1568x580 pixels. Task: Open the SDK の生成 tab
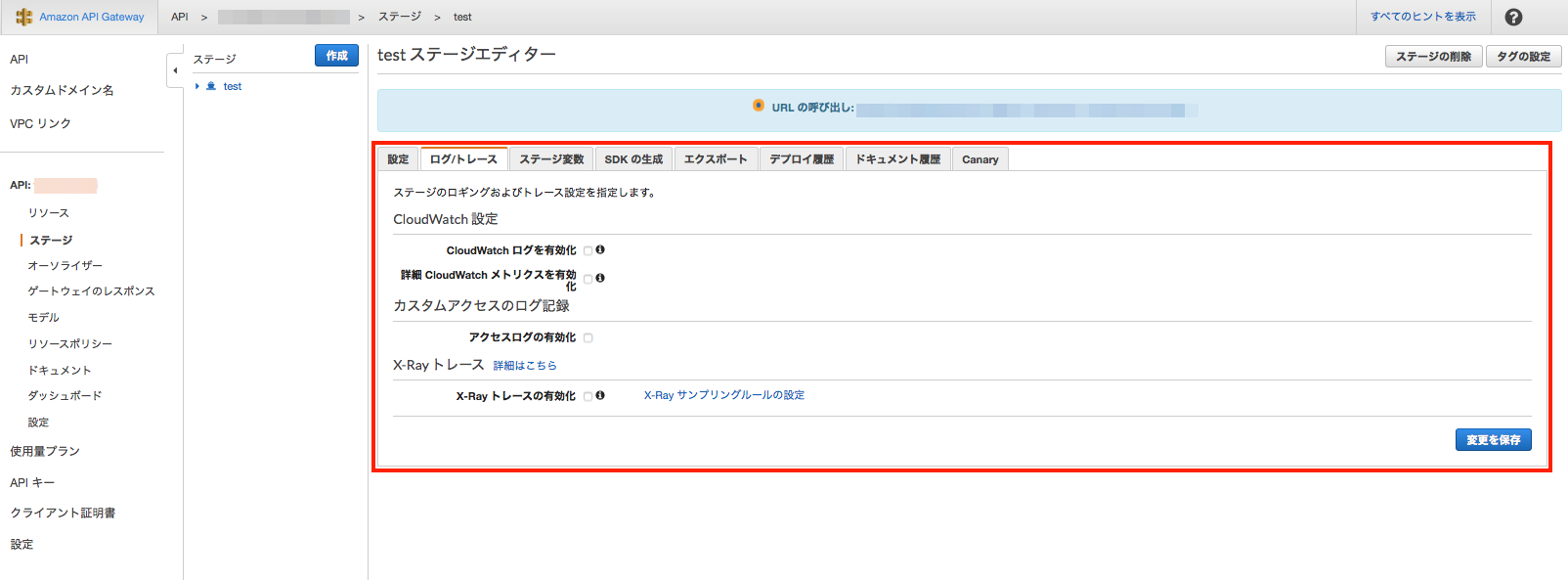tap(633, 159)
